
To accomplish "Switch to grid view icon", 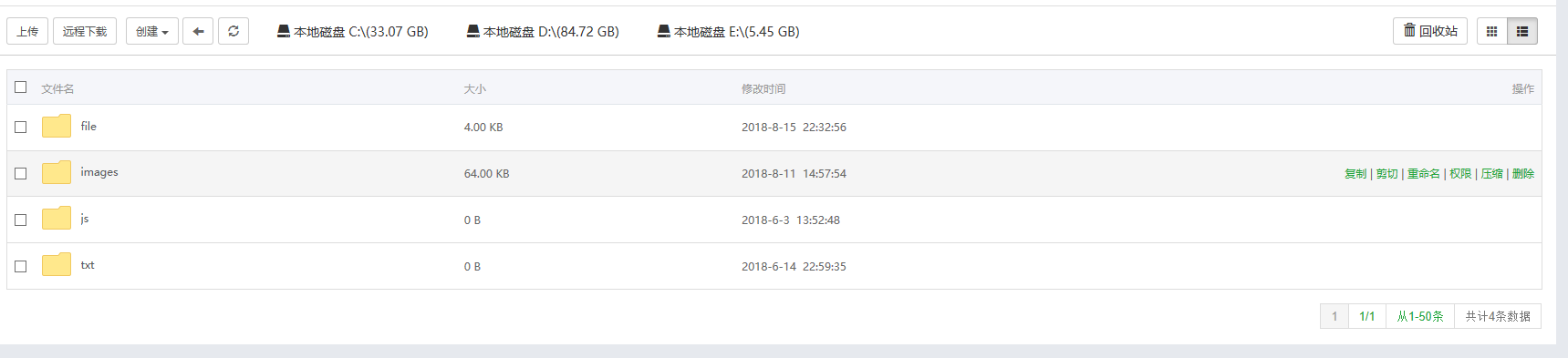I will coord(1491,31).
